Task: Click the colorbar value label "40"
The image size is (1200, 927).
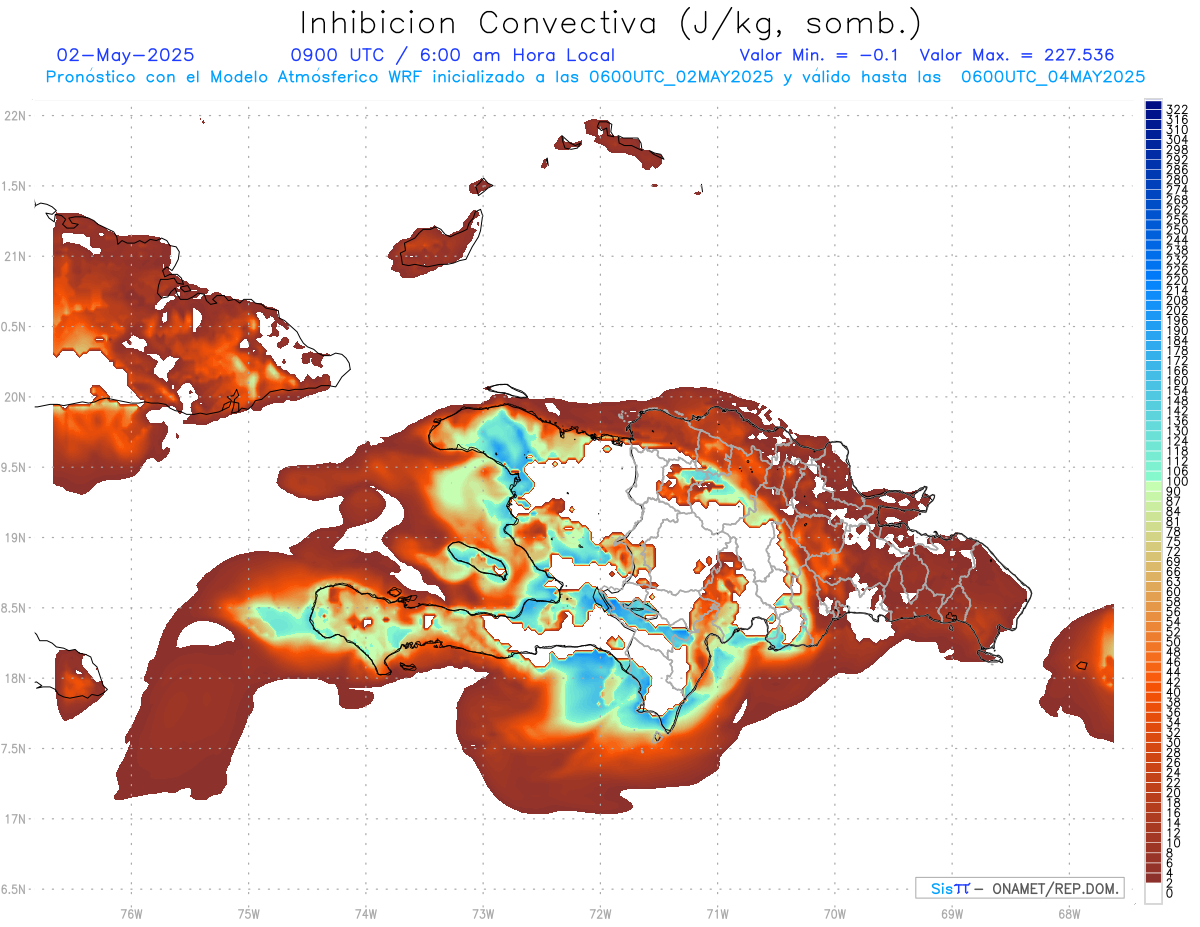Action: (1174, 692)
